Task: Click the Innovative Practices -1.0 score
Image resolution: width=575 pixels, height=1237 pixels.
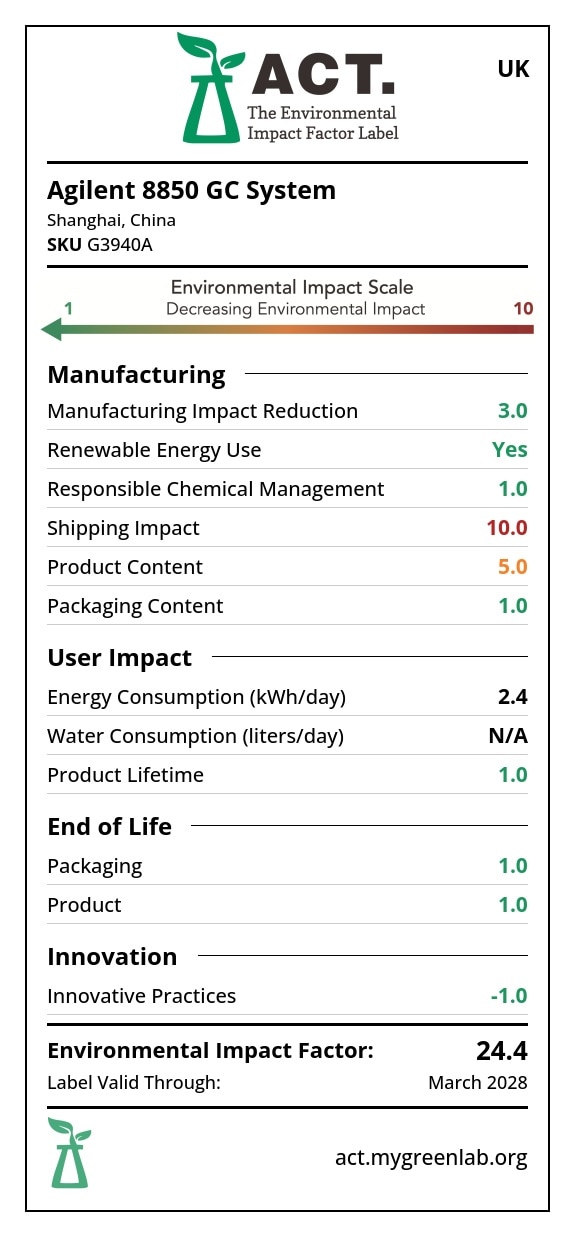Action: 509,996
